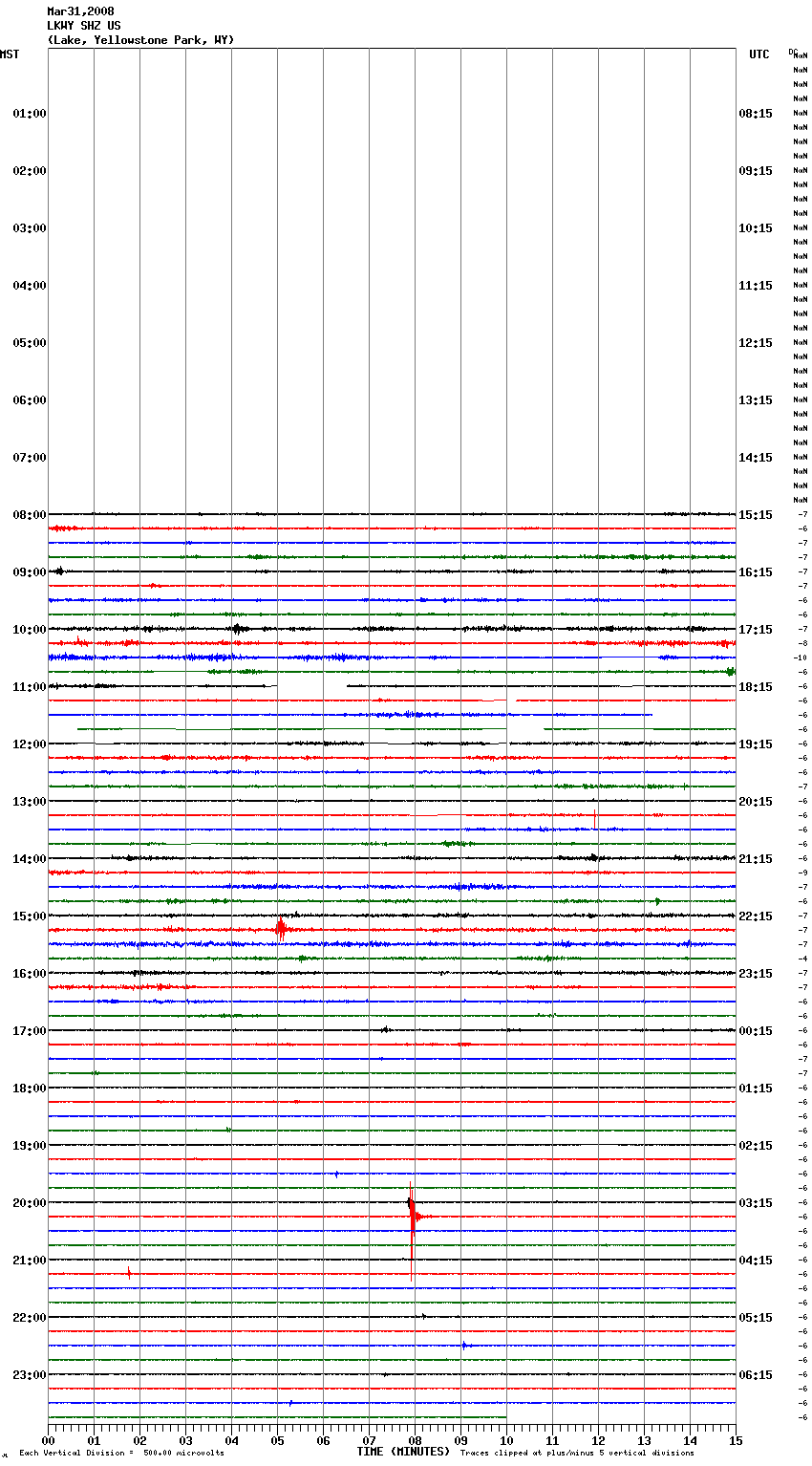Screen dimensions: 812x1466
Task: Click the '20:00' MST time label
Action: tap(30, 1203)
